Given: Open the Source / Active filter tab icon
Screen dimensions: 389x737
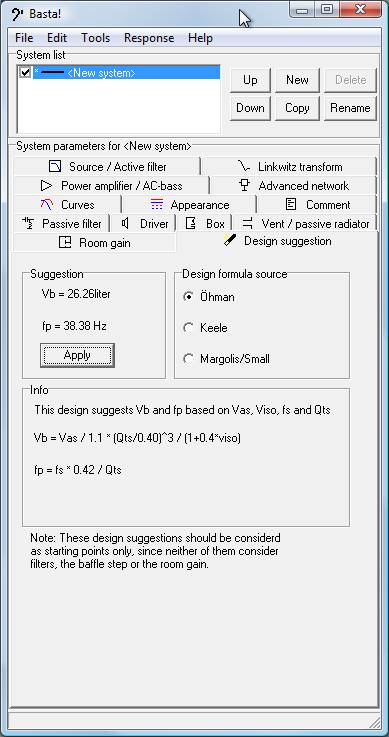Looking at the screenshot, I should pos(55,166).
